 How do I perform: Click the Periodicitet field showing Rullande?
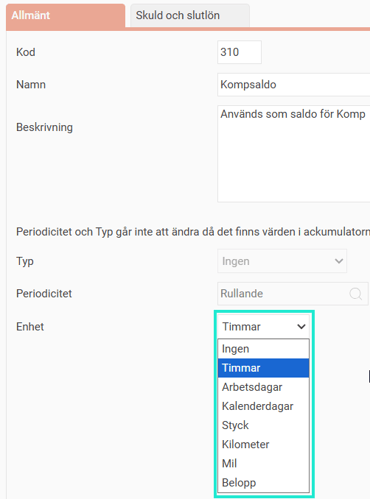tap(293, 294)
